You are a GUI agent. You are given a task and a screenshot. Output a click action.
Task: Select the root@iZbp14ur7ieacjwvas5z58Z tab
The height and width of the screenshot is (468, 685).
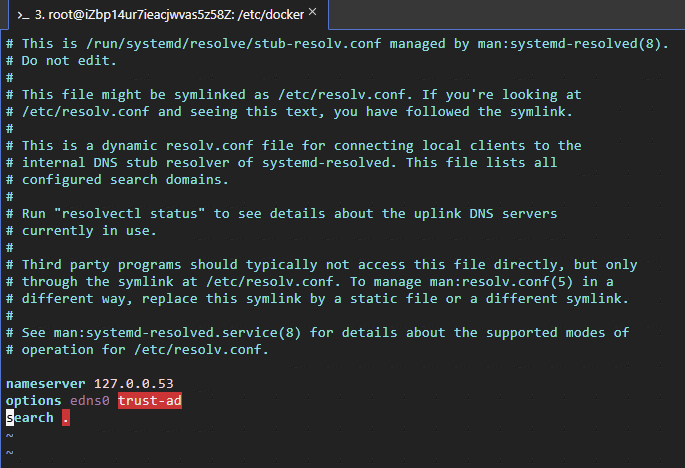160,15
